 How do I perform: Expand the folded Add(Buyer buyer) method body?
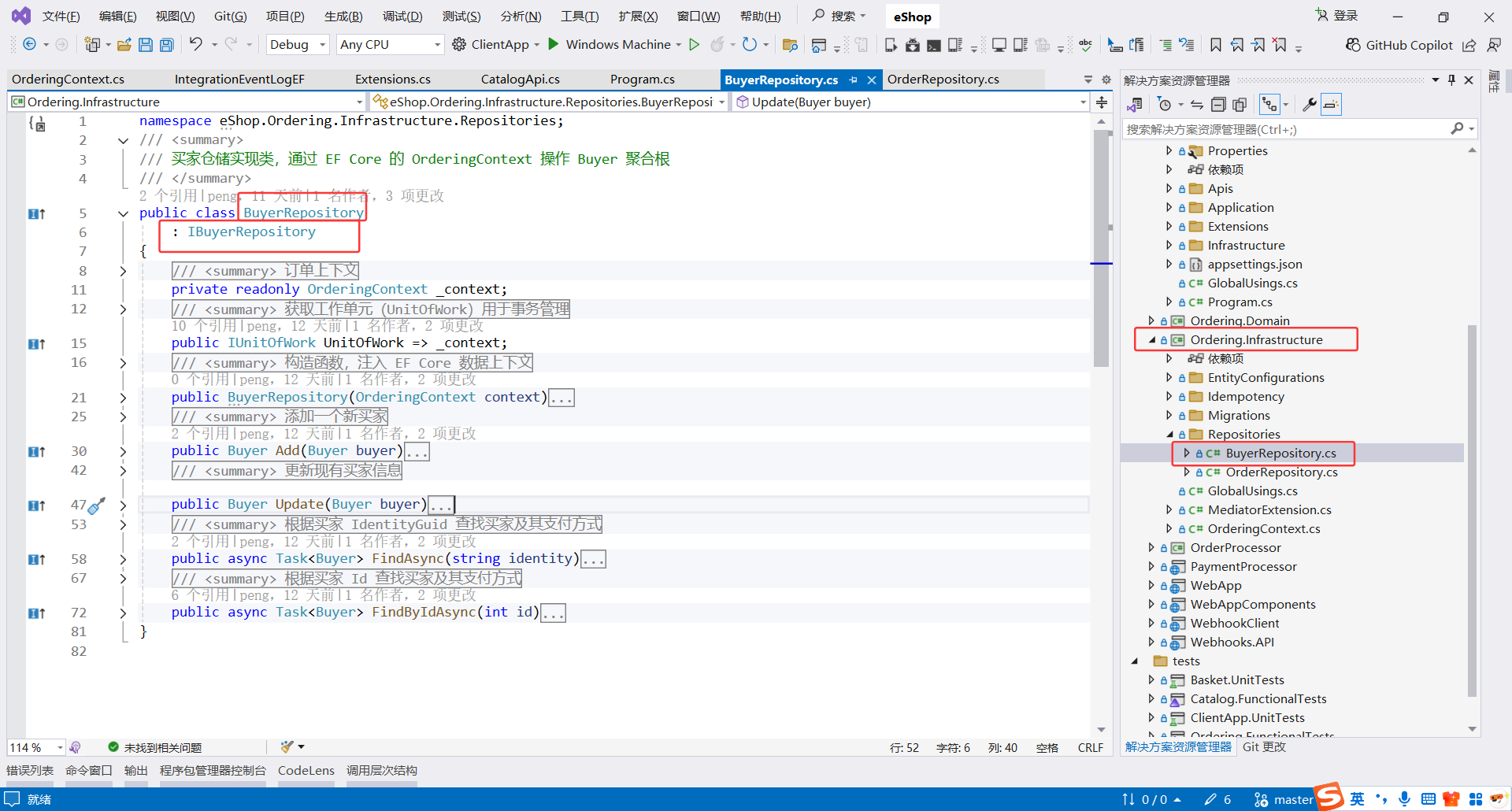(123, 452)
